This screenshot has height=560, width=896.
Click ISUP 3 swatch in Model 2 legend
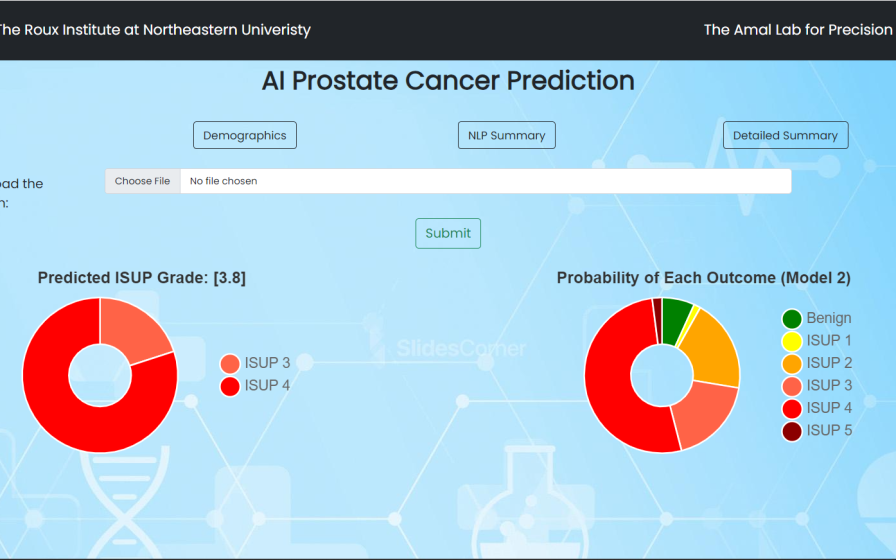point(792,386)
